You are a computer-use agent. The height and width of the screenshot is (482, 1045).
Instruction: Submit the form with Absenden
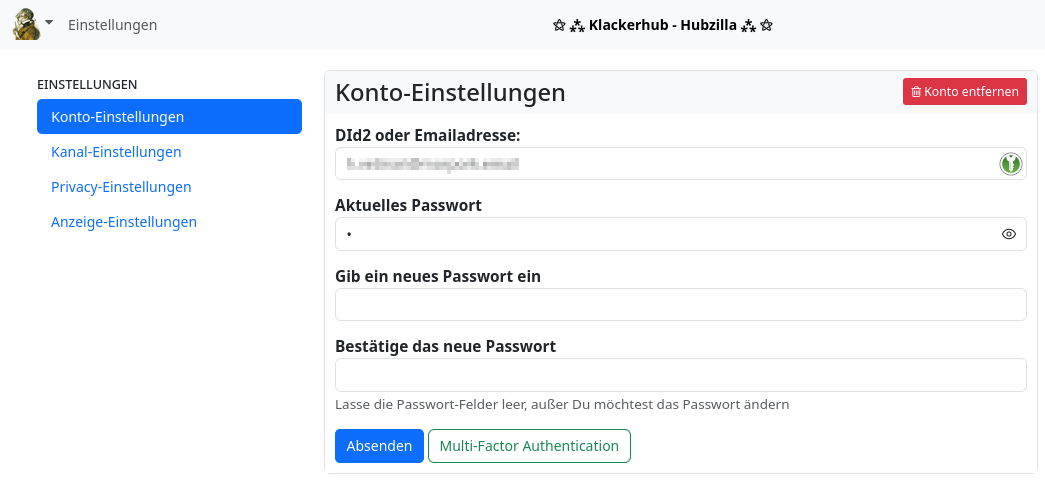click(379, 446)
